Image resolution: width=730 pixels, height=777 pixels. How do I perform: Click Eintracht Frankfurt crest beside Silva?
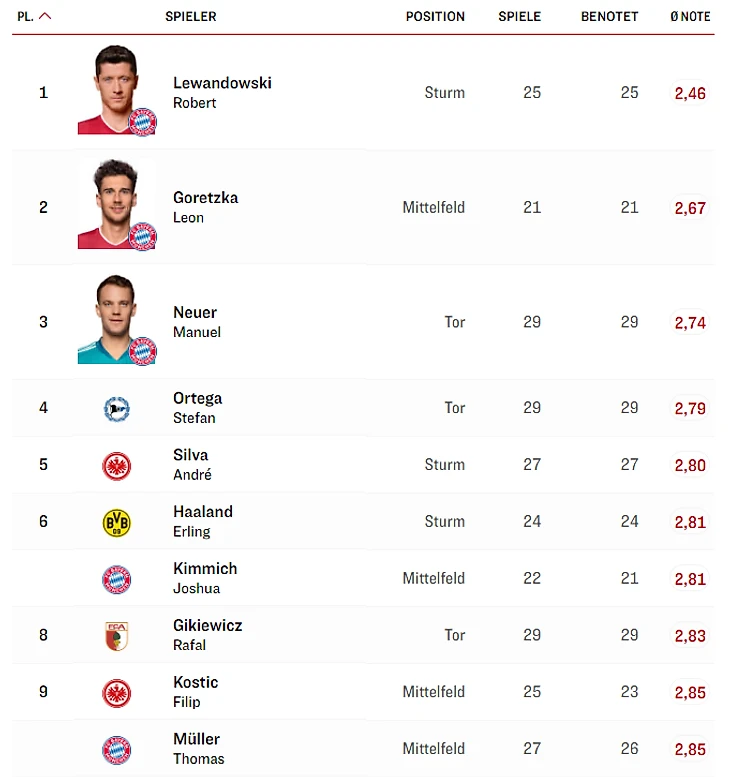click(x=117, y=465)
